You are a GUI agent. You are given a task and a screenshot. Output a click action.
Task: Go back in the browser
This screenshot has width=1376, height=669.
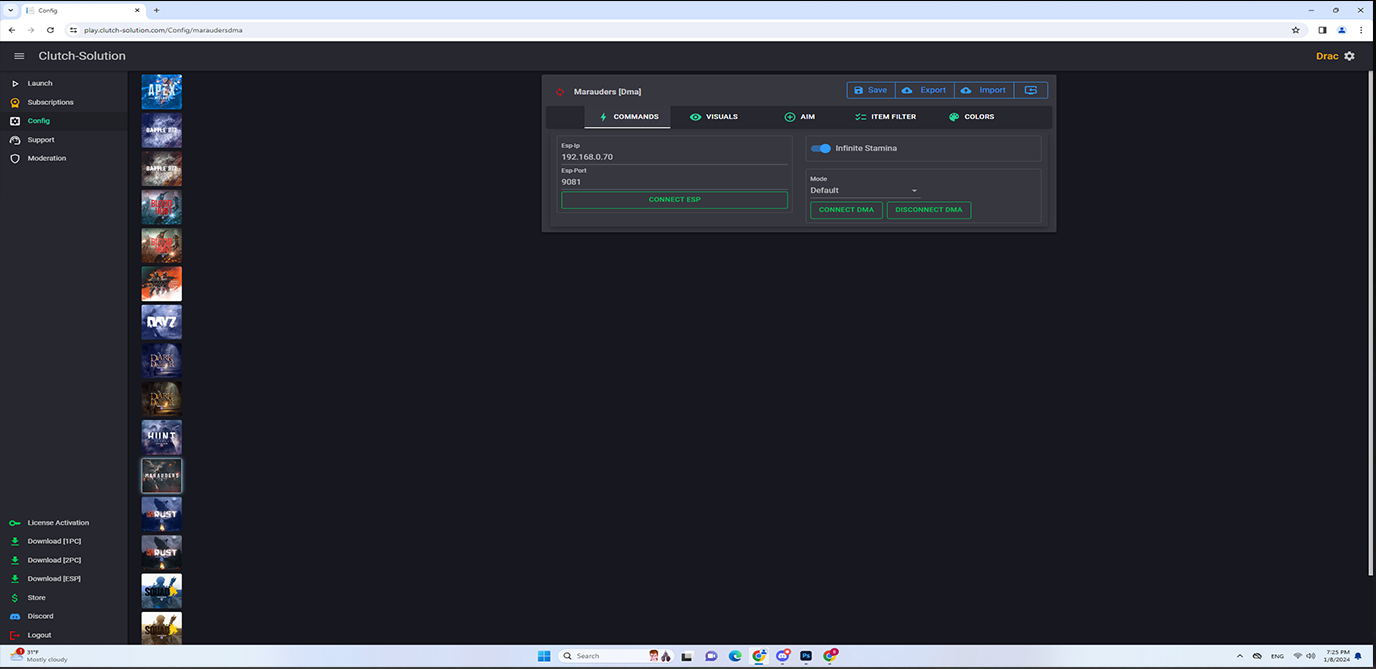point(12,30)
